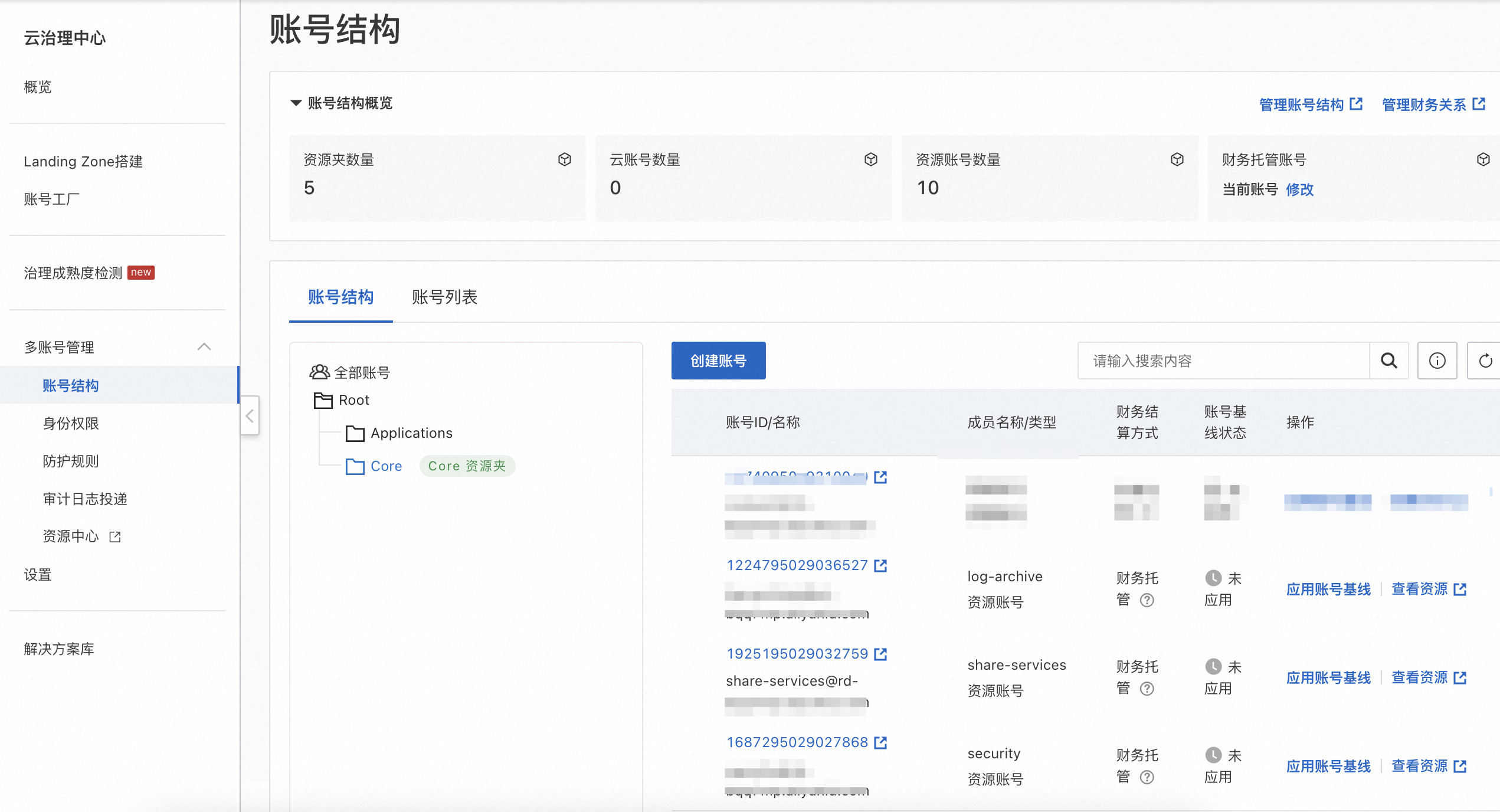The height and width of the screenshot is (812, 1500).
Task: Click the search magnifier icon
Action: click(x=1388, y=361)
